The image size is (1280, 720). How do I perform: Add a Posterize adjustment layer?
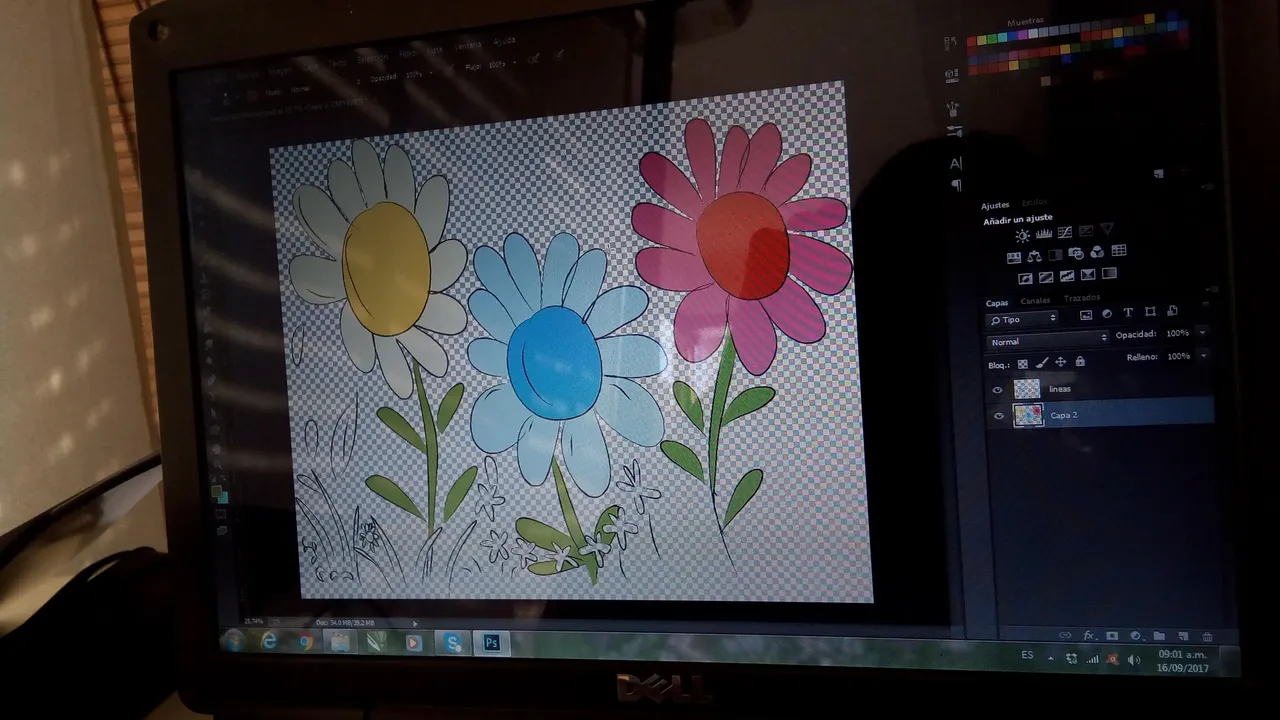pos(1046,277)
